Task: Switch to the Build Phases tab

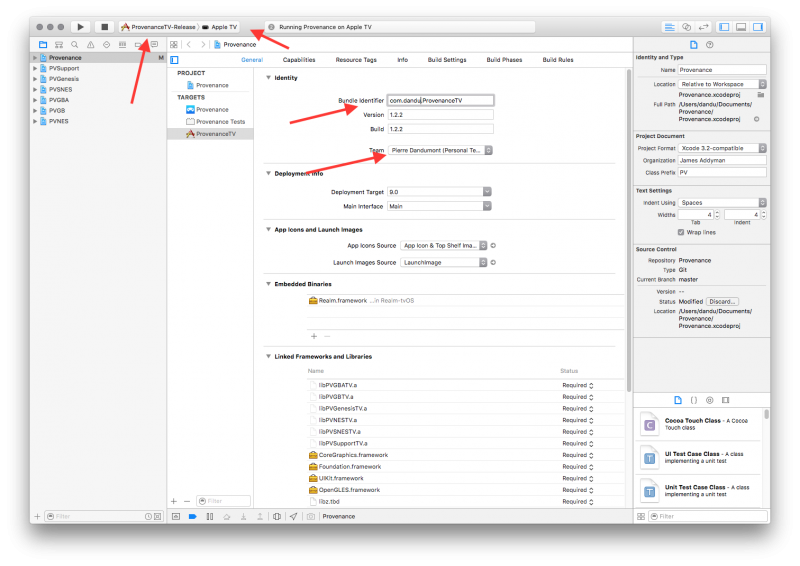Action: click(x=504, y=60)
